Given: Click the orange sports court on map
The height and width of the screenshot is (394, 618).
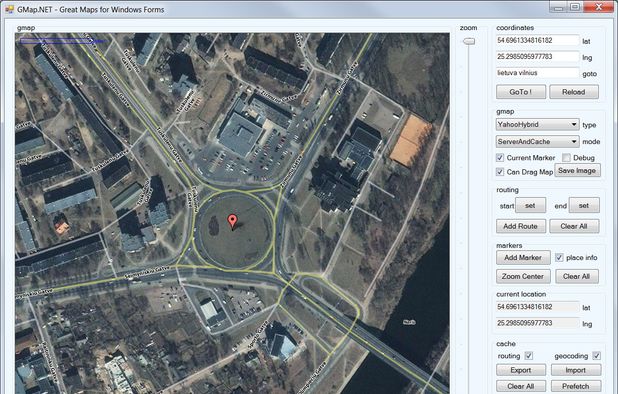Looking at the screenshot, I should click(411, 140).
